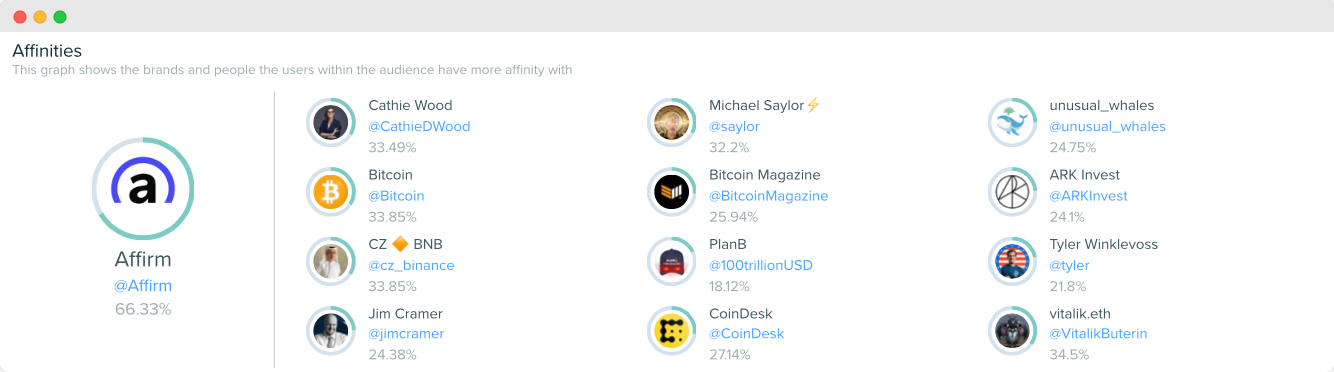
Task: Click the unusual_whales whale avatar
Action: tap(1012, 123)
